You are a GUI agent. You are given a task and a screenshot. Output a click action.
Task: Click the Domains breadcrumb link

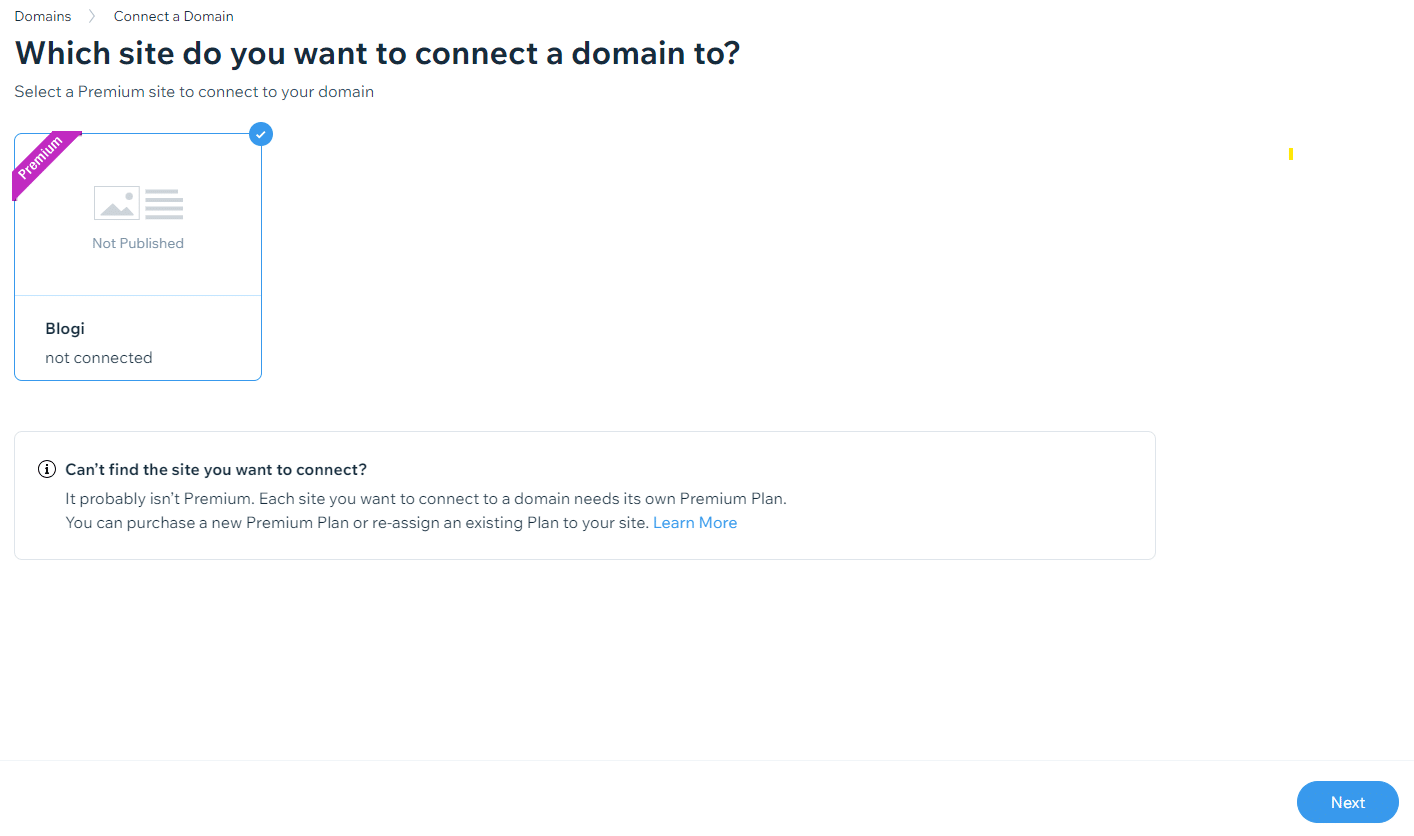(x=43, y=17)
